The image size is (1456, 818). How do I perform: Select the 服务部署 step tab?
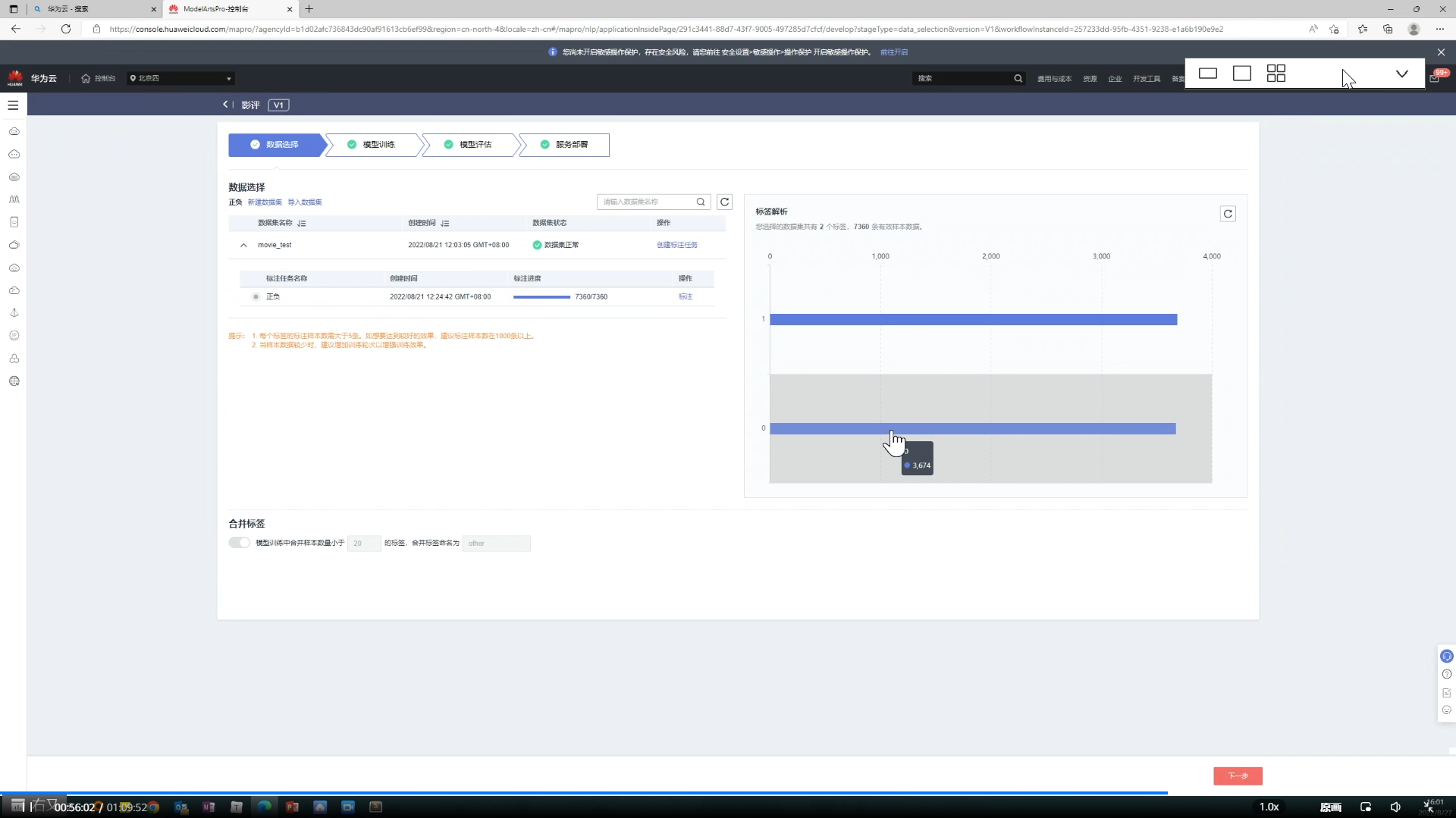tap(564, 145)
